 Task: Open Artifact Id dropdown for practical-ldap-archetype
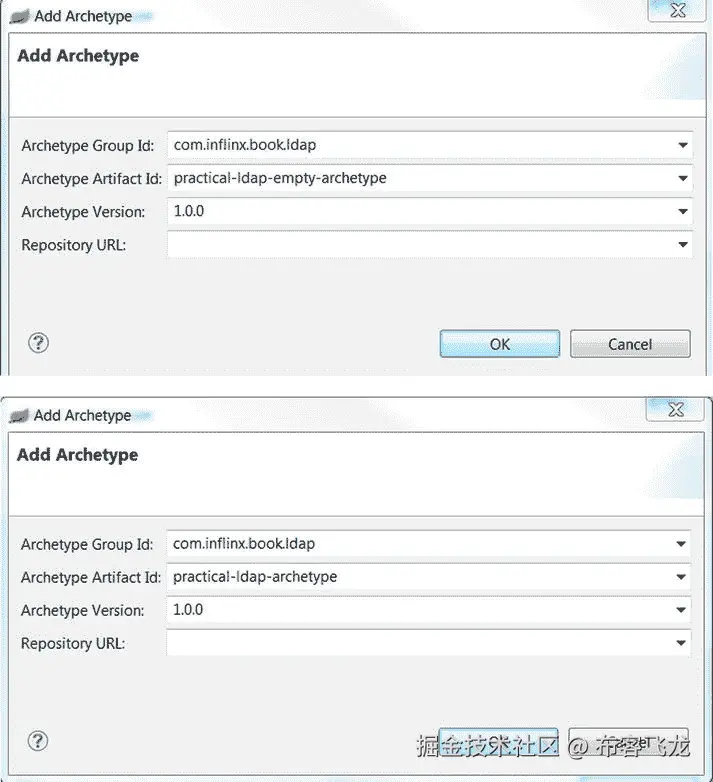pyautogui.click(x=681, y=577)
